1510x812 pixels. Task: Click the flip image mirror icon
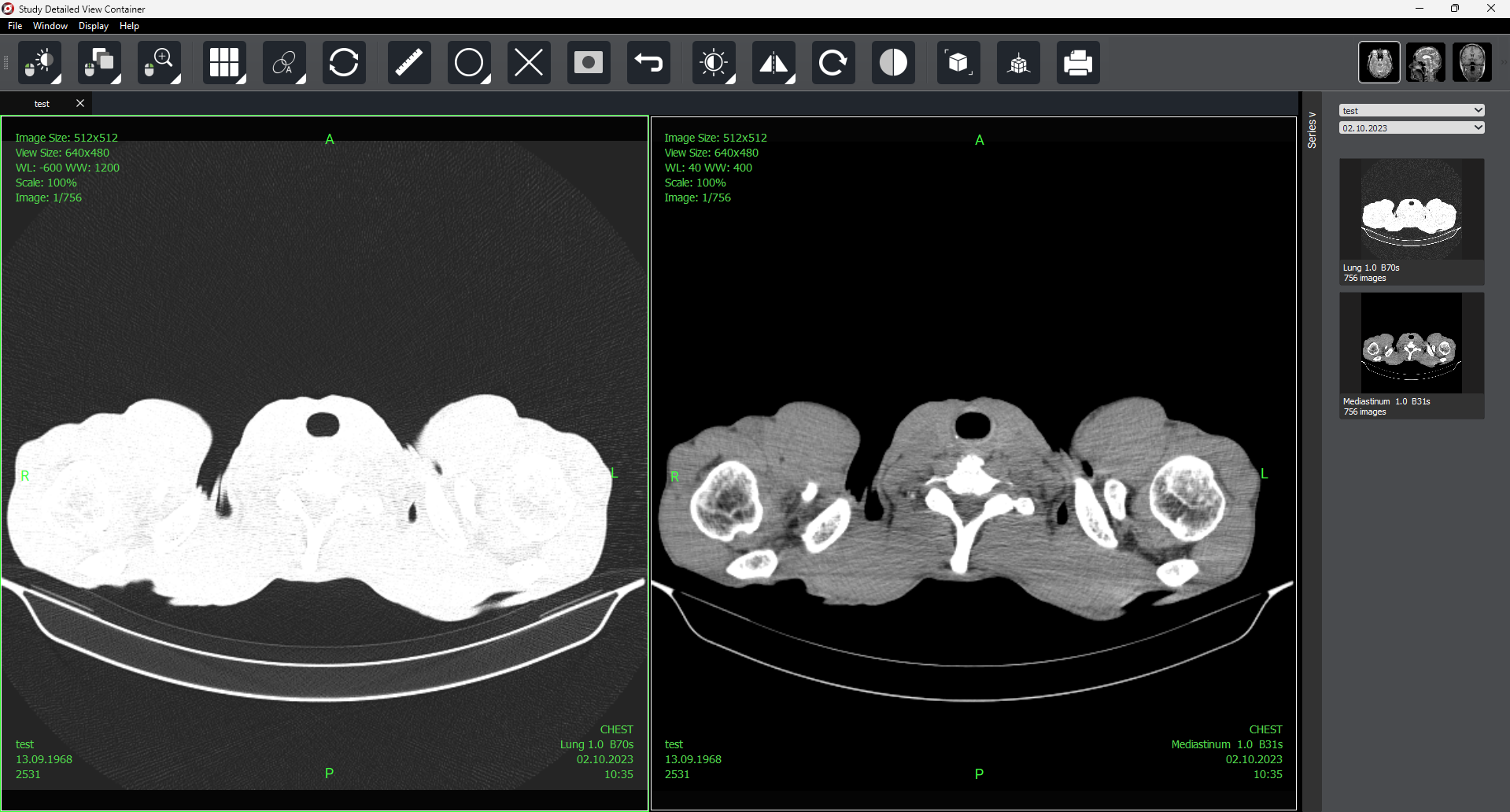(x=773, y=62)
